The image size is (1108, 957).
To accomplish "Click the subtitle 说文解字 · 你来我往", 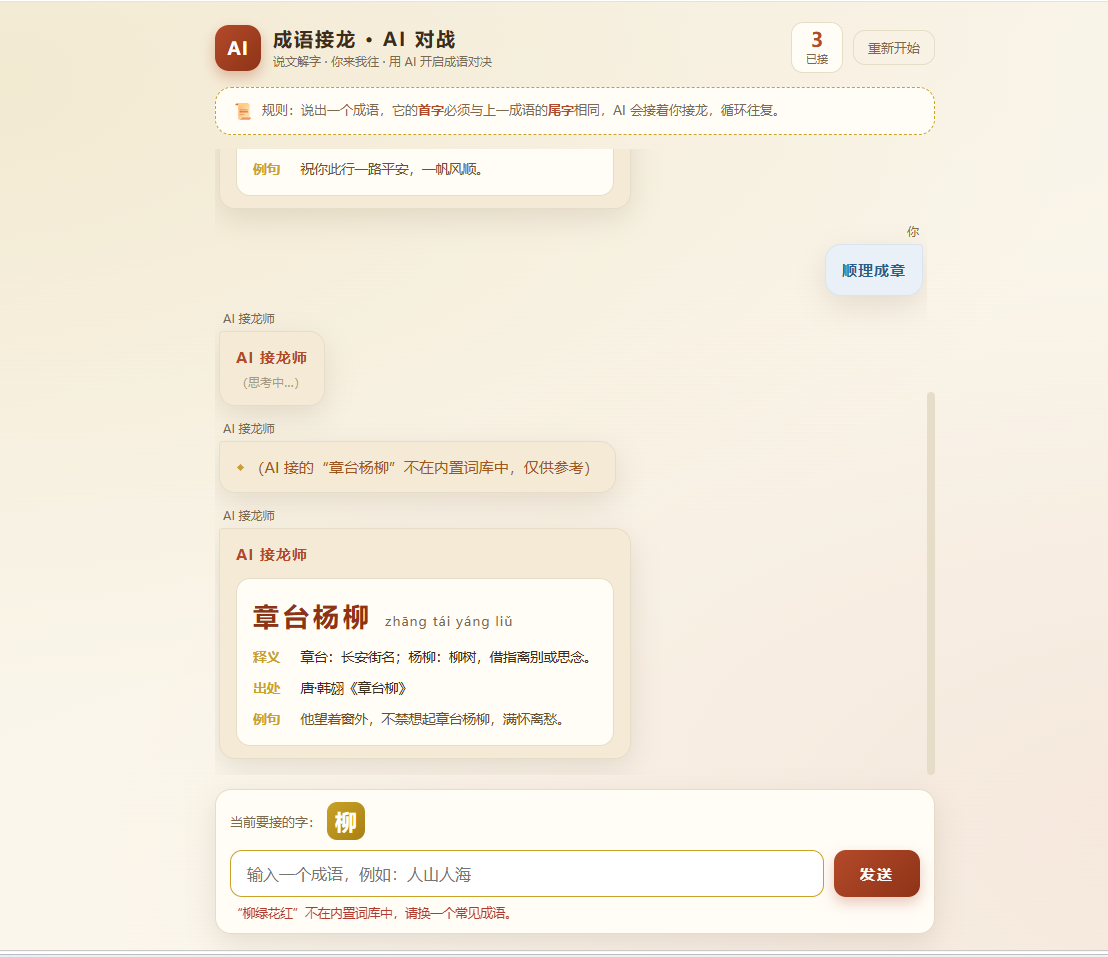I will tap(382, 61).
